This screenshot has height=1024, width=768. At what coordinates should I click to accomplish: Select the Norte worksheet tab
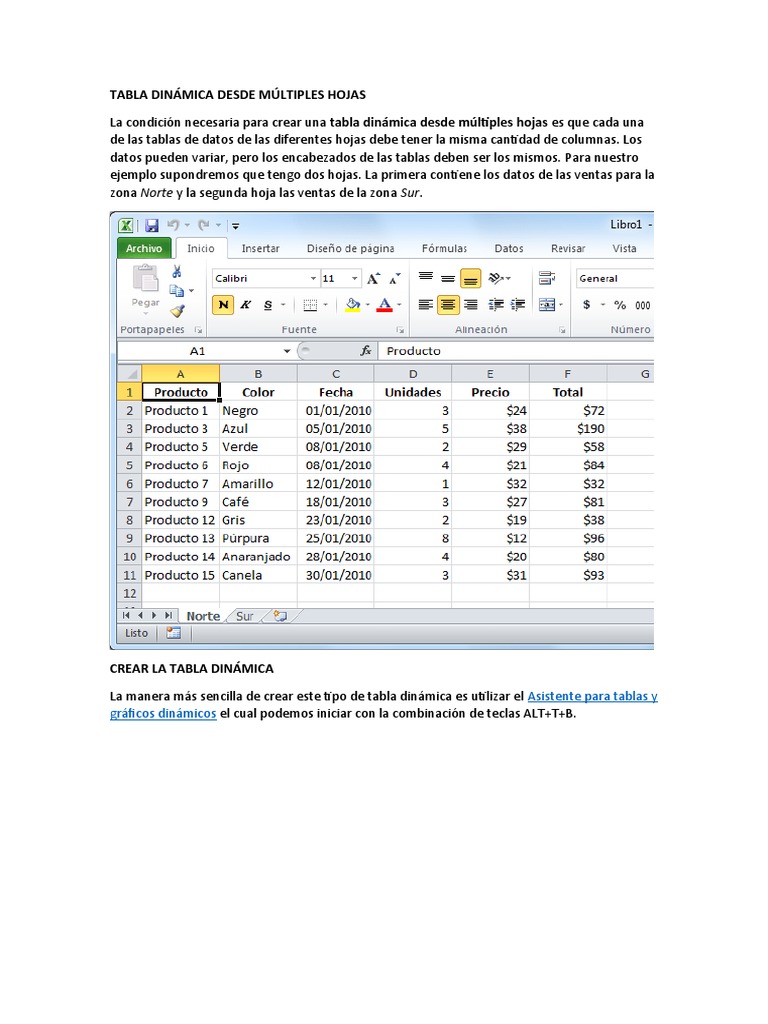tap(203, 616)
